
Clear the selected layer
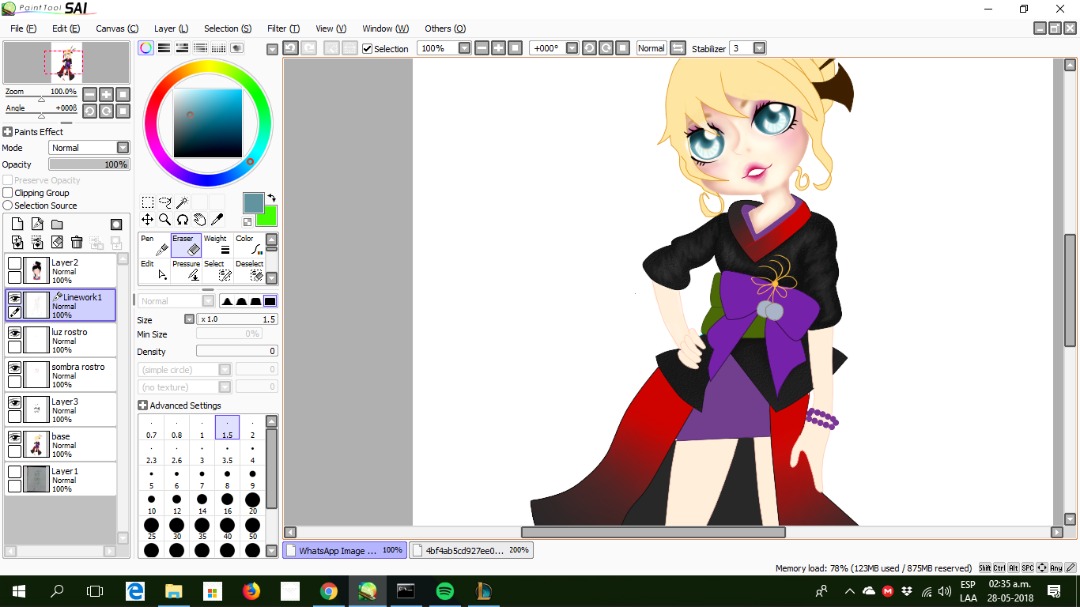click(57, 242)
